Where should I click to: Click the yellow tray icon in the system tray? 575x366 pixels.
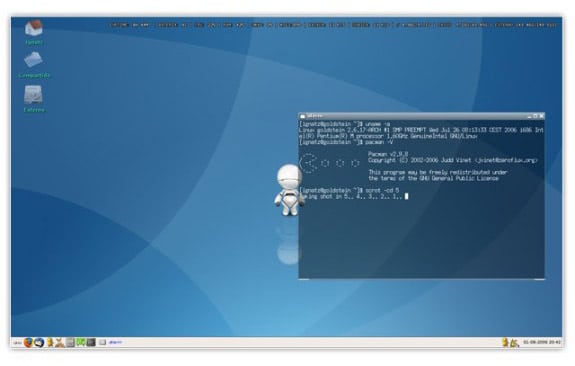coord(505,342)
